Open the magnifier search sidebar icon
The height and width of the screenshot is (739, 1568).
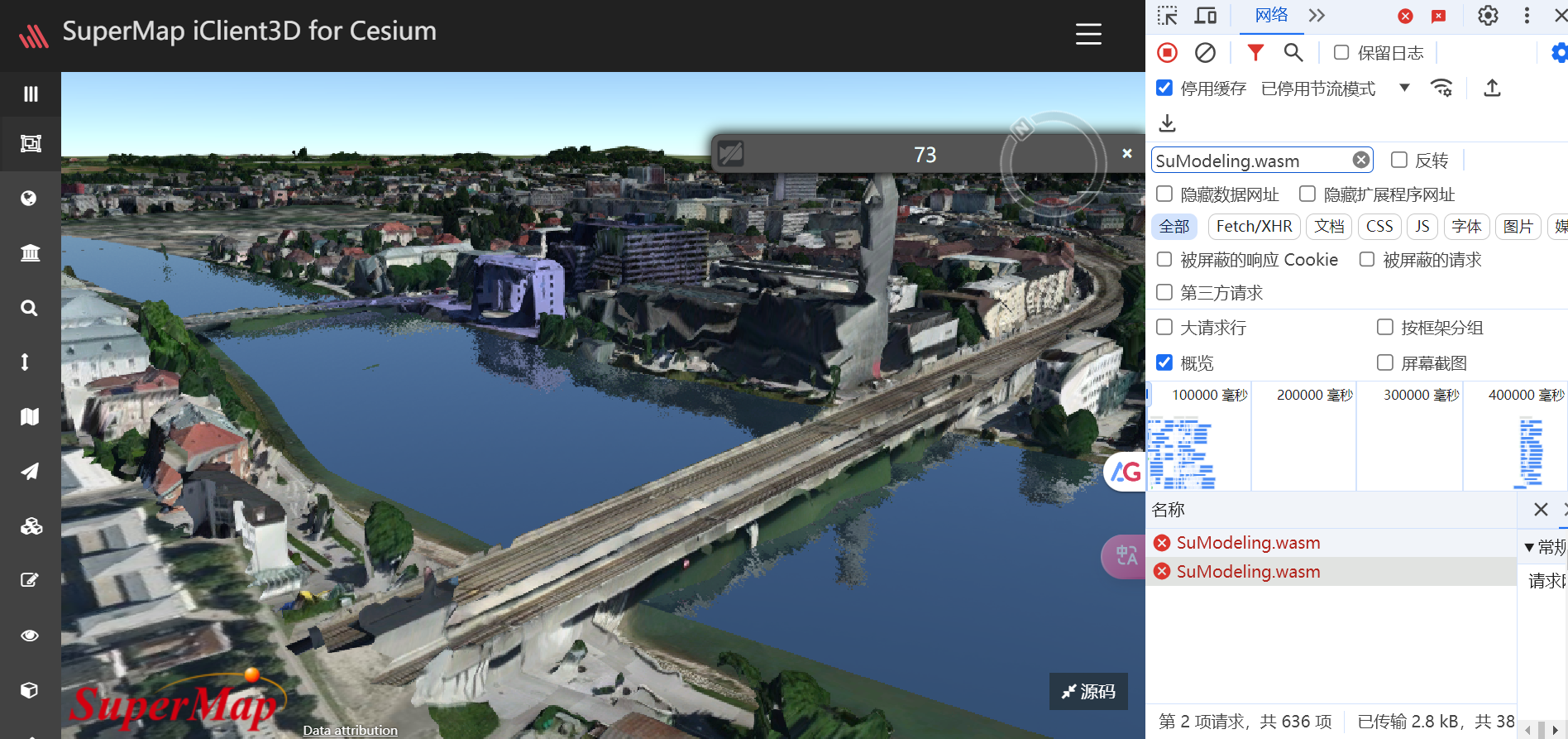click(29, 308)
